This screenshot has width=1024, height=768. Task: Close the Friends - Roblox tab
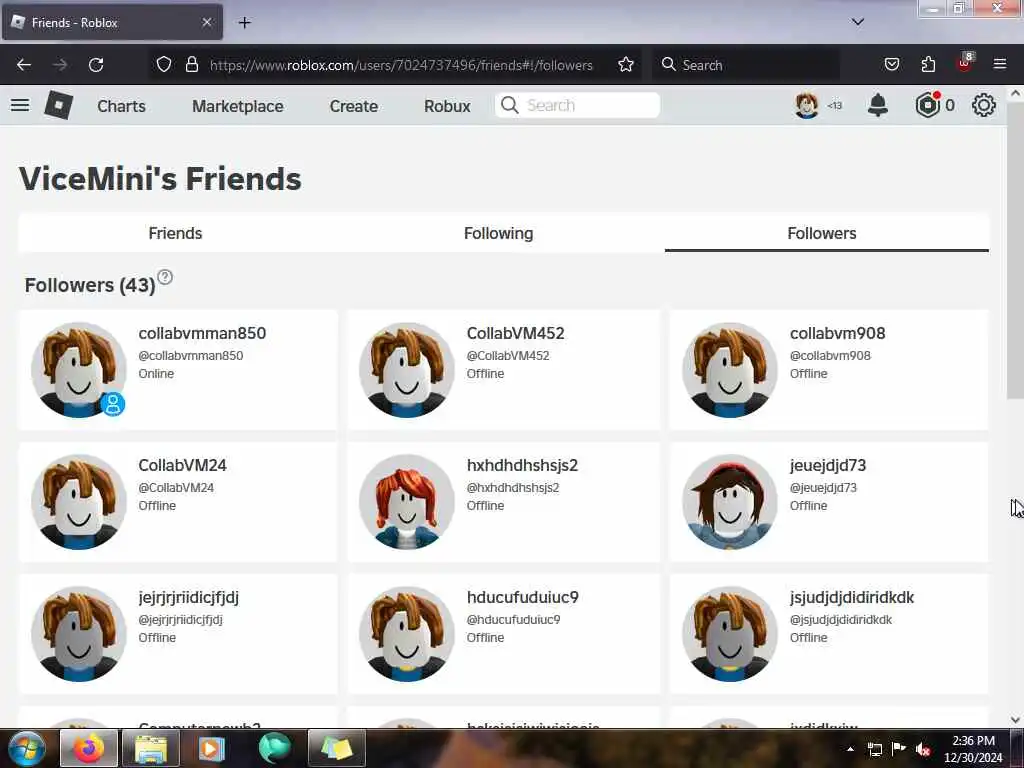[206, 22]
